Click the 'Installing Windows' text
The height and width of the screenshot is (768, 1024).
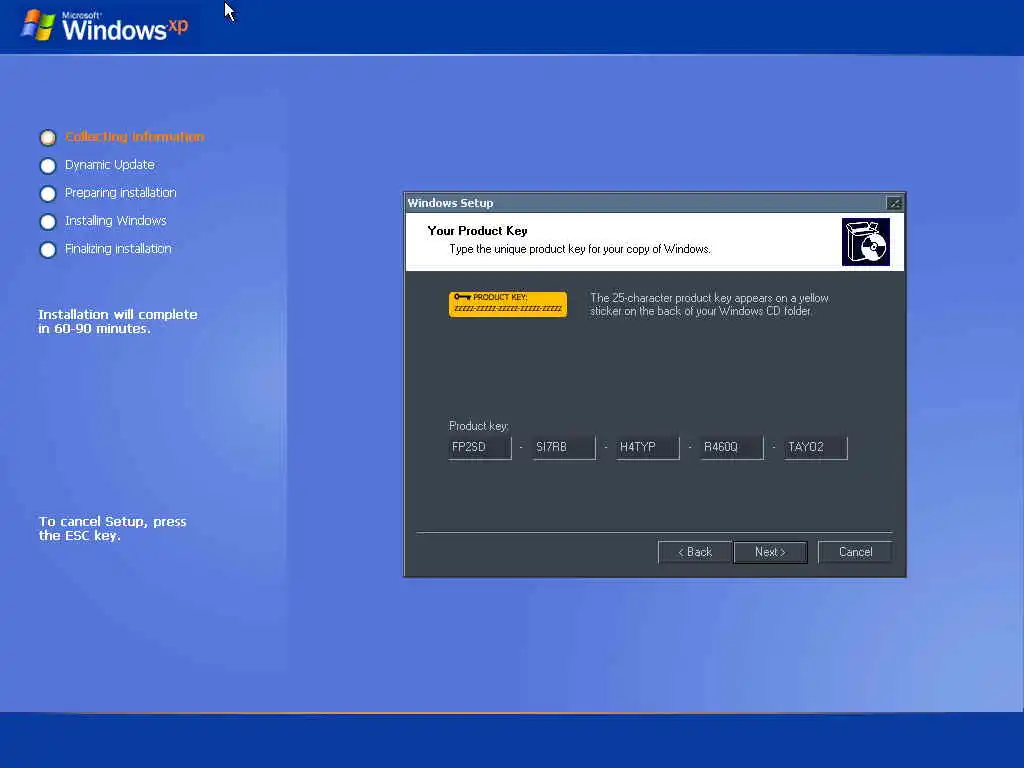pos(116,221)
